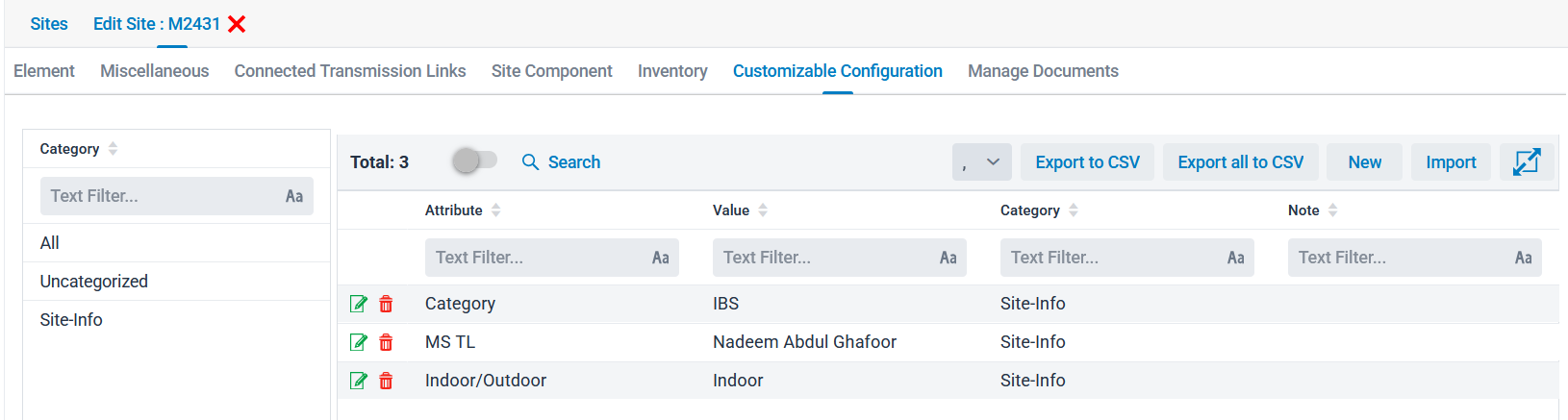Edit the MS TL attribute row
Viewport: 1568px width, 420px height.
point(359,342)
